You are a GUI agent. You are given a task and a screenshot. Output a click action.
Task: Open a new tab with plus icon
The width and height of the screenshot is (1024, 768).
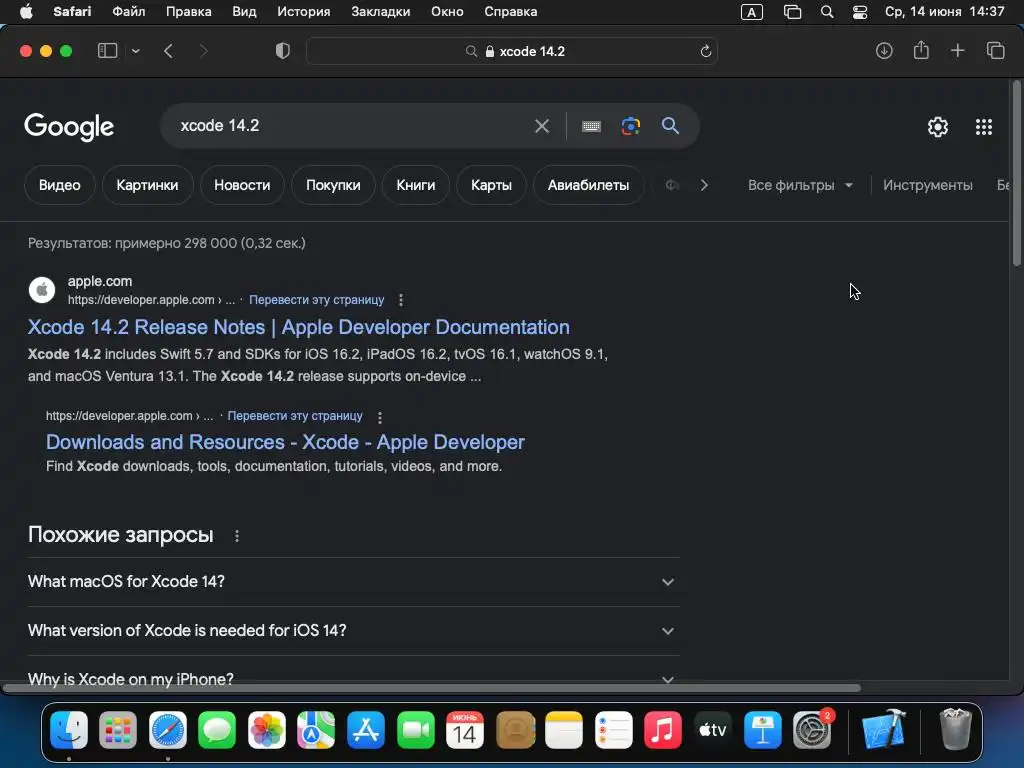(957, 51)
